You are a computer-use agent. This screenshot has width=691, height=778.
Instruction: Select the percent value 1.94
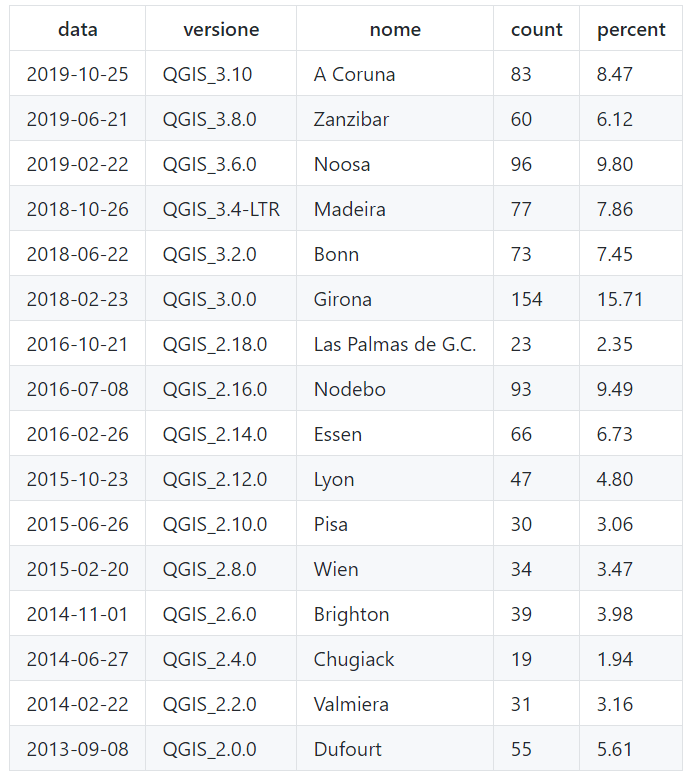[615, 659]
